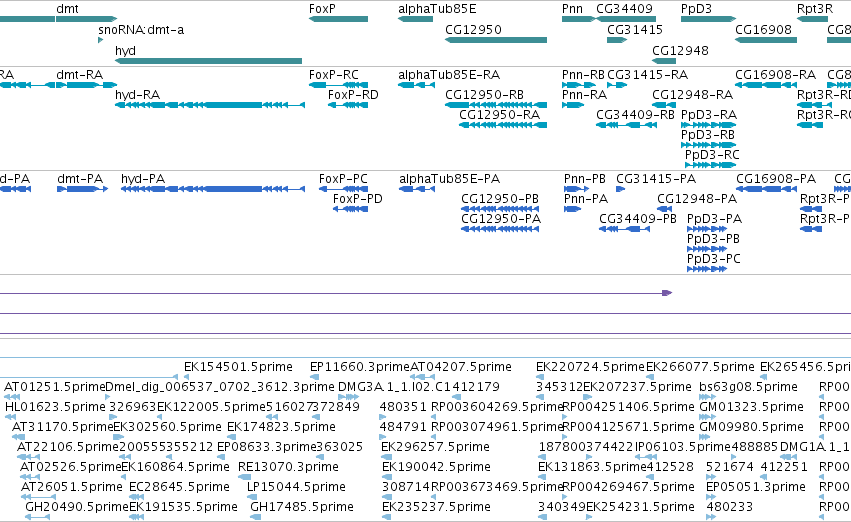The width and height of the screenshot is (851, 522).
Task: Click the CG12948-RA transcript label
Action: [x=693, y=95]
